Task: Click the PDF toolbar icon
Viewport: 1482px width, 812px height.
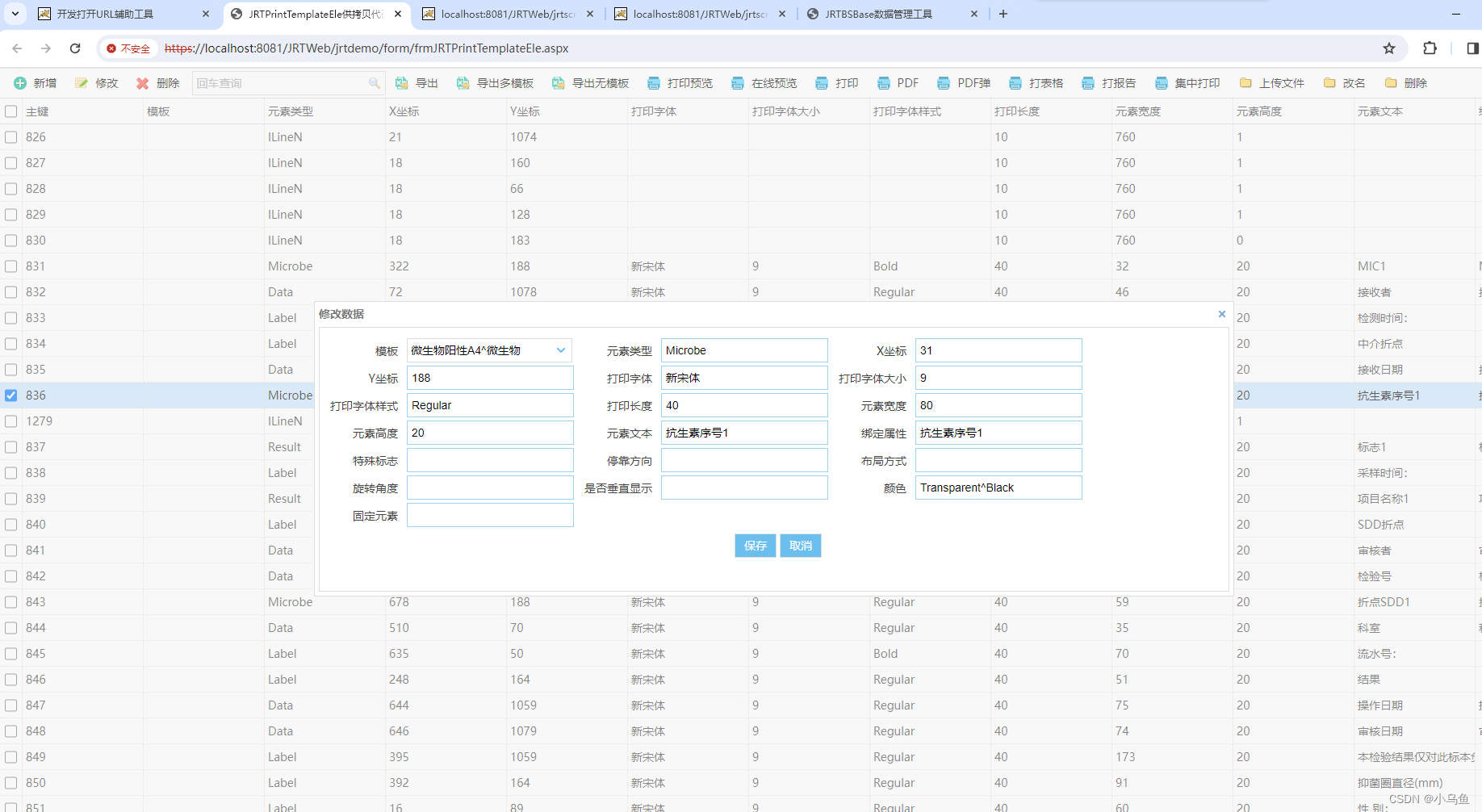Action: click(x=884, y=83)
